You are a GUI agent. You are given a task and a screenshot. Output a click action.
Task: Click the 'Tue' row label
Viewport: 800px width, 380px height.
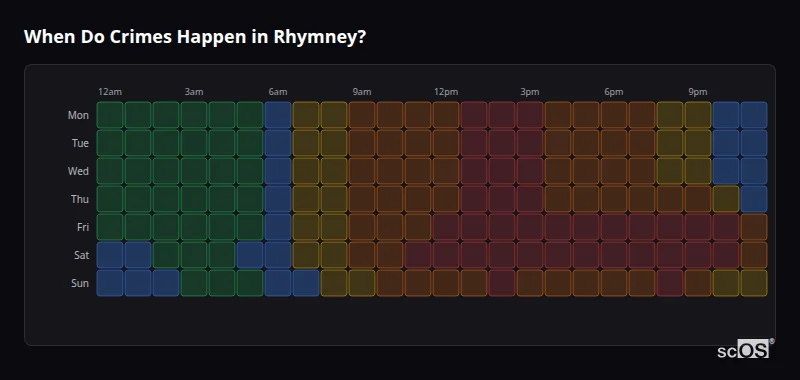click(x=80, y=143)
